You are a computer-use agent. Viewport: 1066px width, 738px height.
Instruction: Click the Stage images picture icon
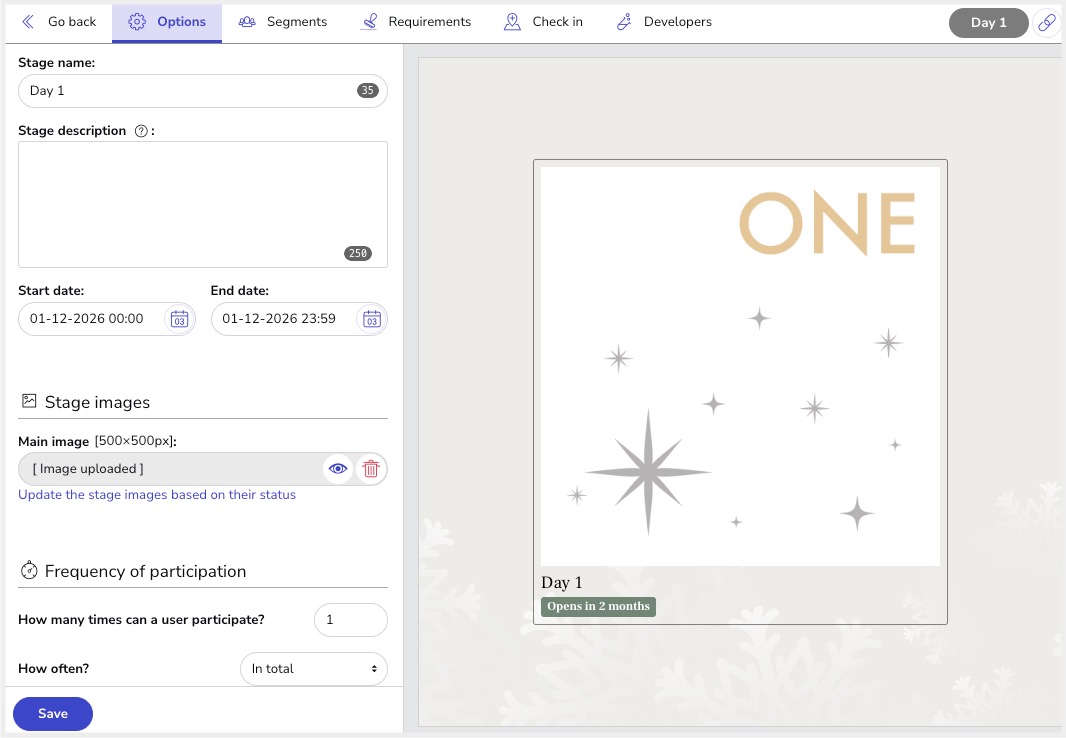click(x=29, y=401)
